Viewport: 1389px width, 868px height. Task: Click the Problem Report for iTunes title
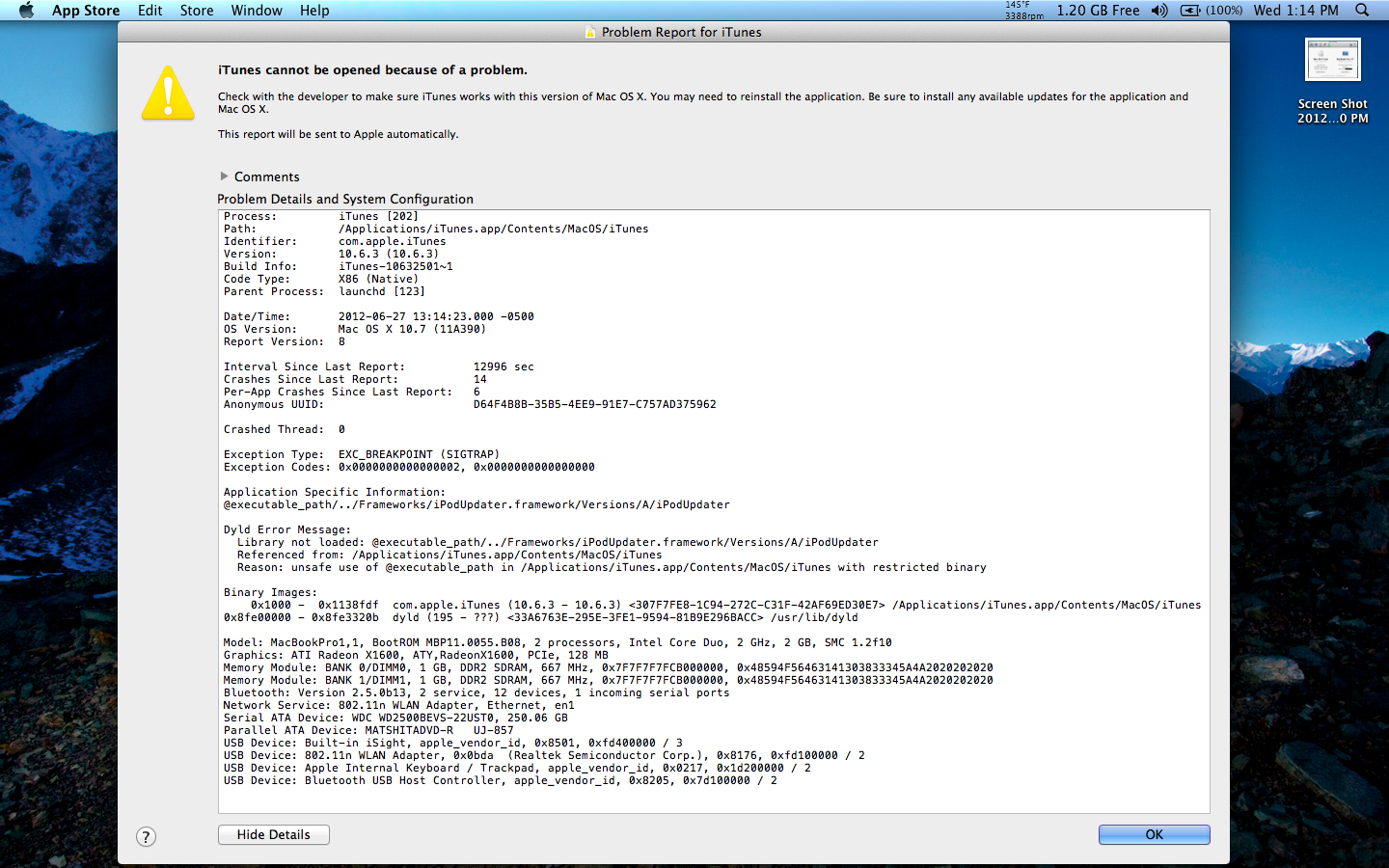[682, 33]
